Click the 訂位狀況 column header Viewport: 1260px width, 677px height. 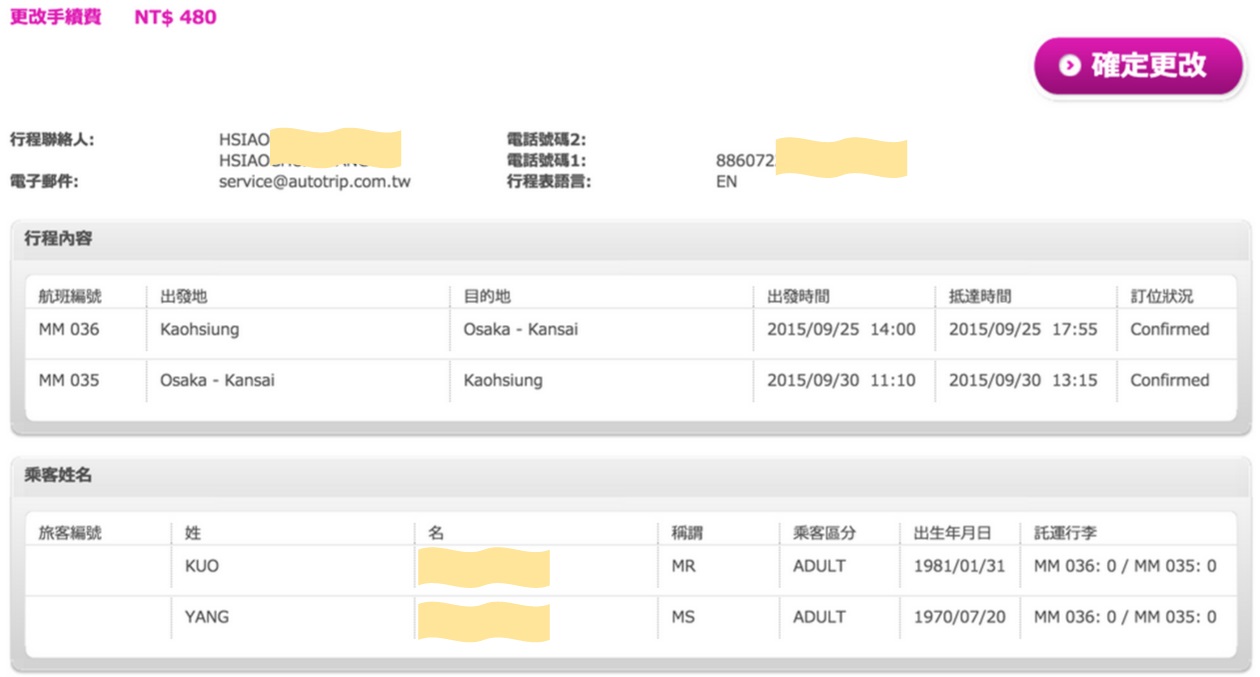coord(1161,296)
